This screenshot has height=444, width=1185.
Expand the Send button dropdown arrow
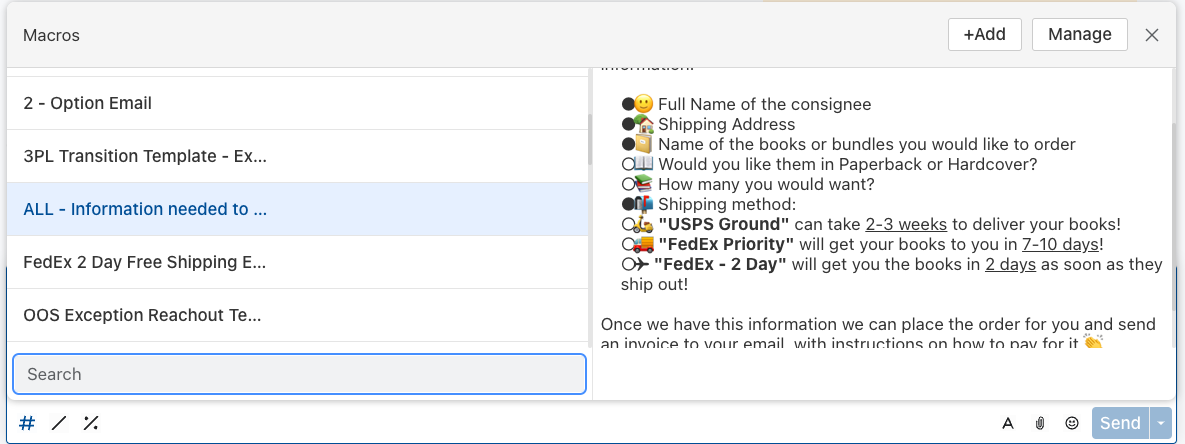pos(1161,423)
